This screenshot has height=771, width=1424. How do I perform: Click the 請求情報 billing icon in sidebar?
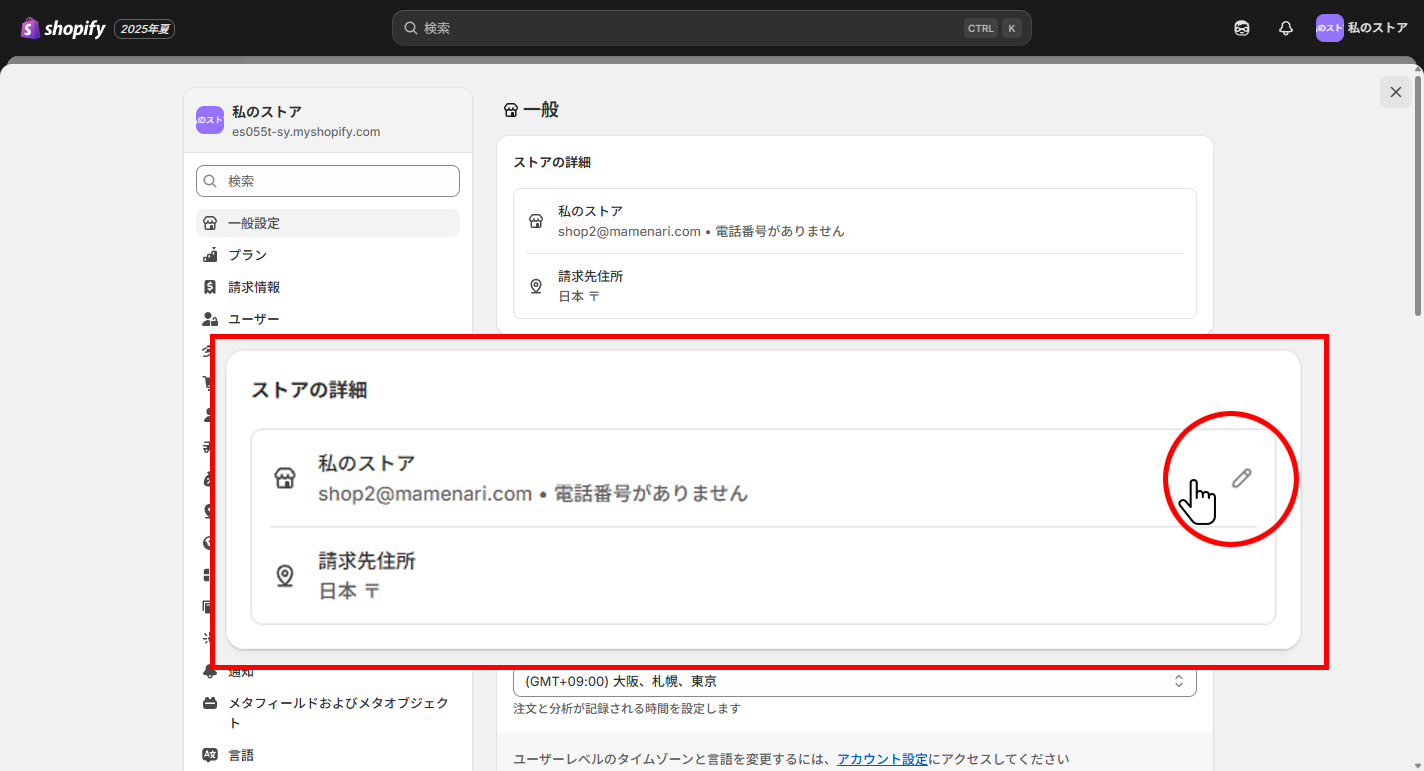pyautogui.click(x=210, y=287)
